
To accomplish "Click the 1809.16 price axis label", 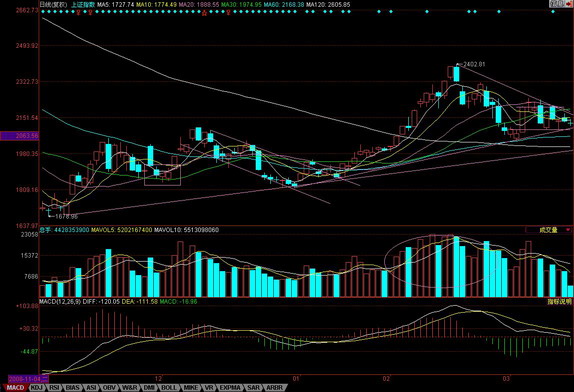I will pos(26,190).
